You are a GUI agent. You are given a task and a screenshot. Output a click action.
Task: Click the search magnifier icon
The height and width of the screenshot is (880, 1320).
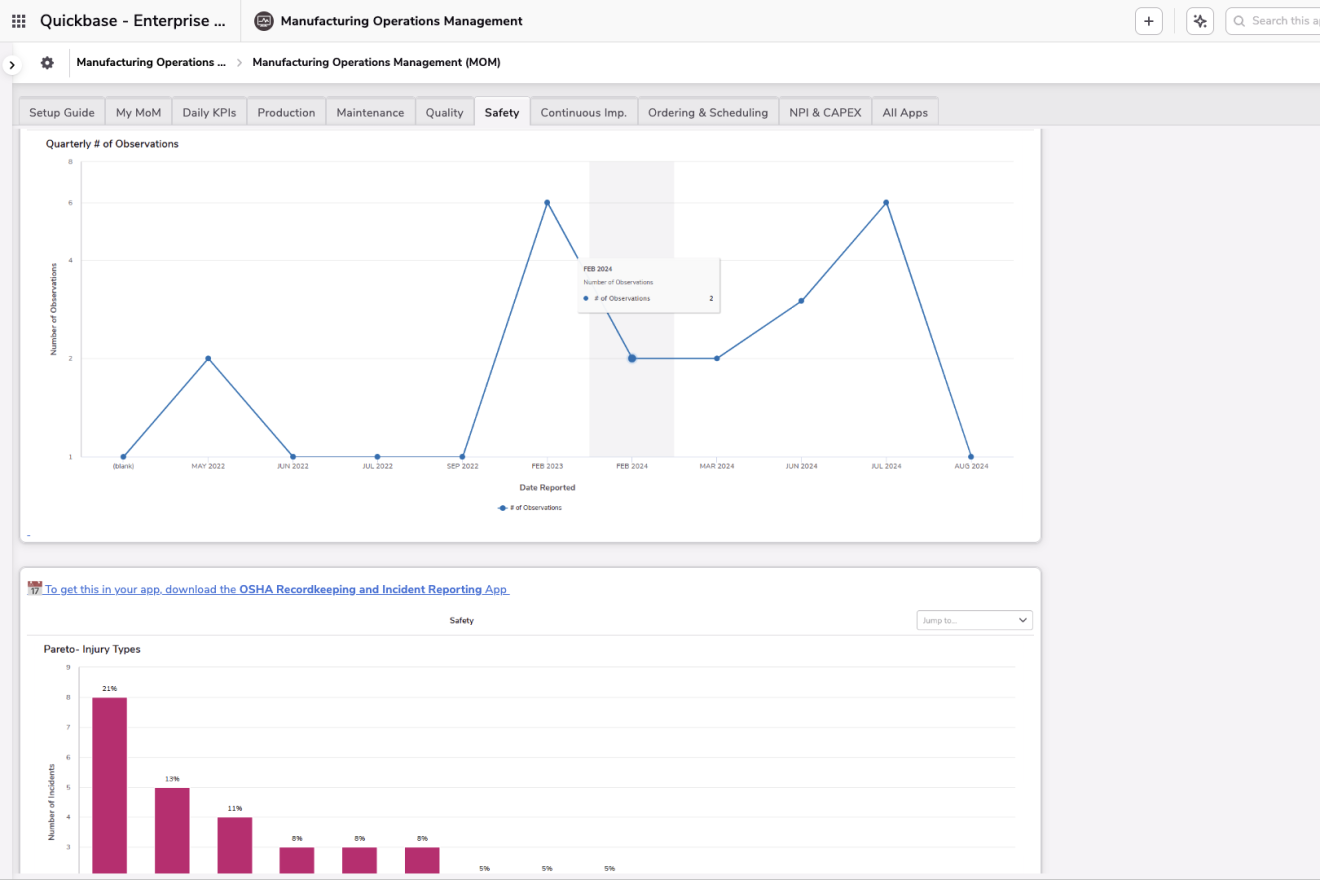[x=1240, y=21]
